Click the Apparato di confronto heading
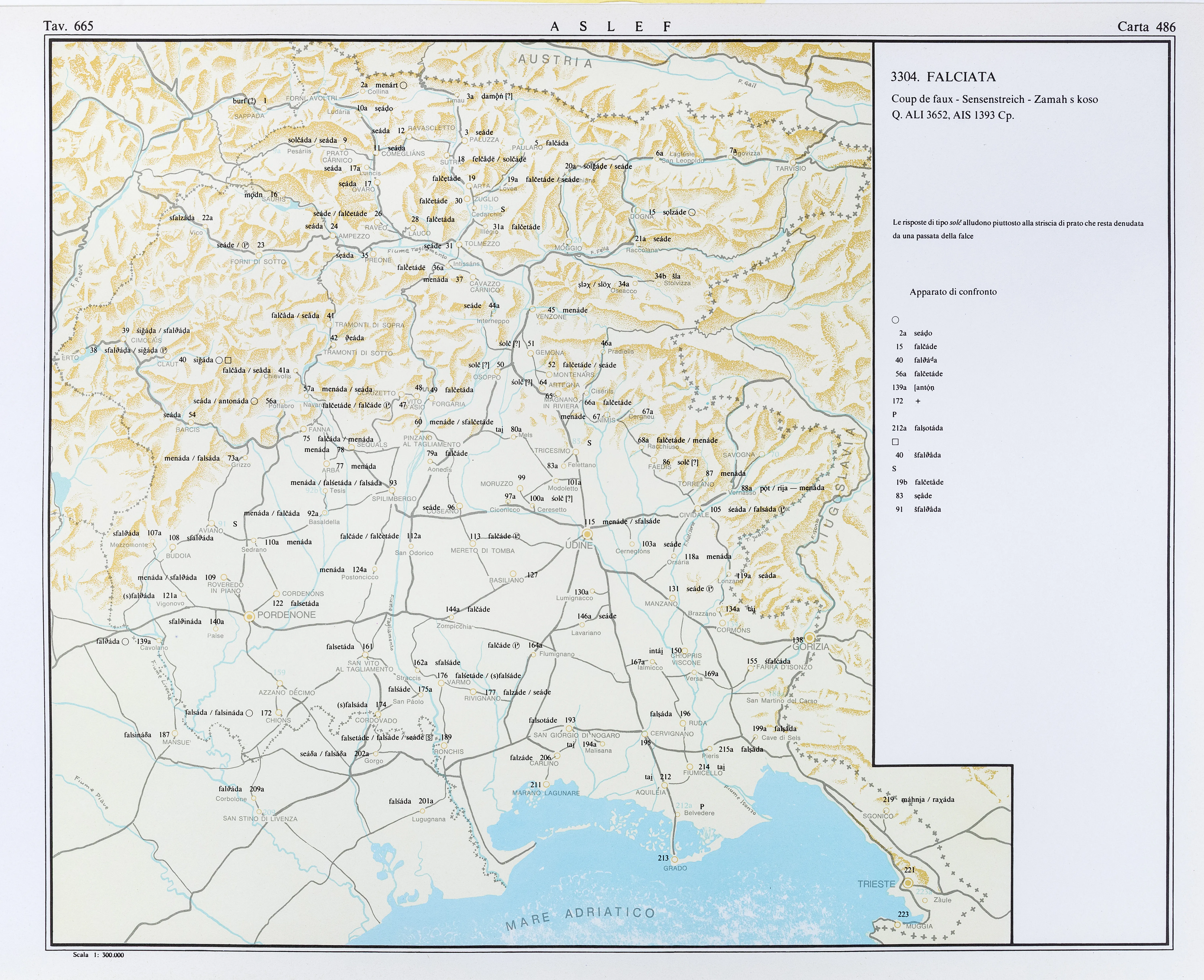Screen dimensions: 1204x980 (x=953, y=292)
